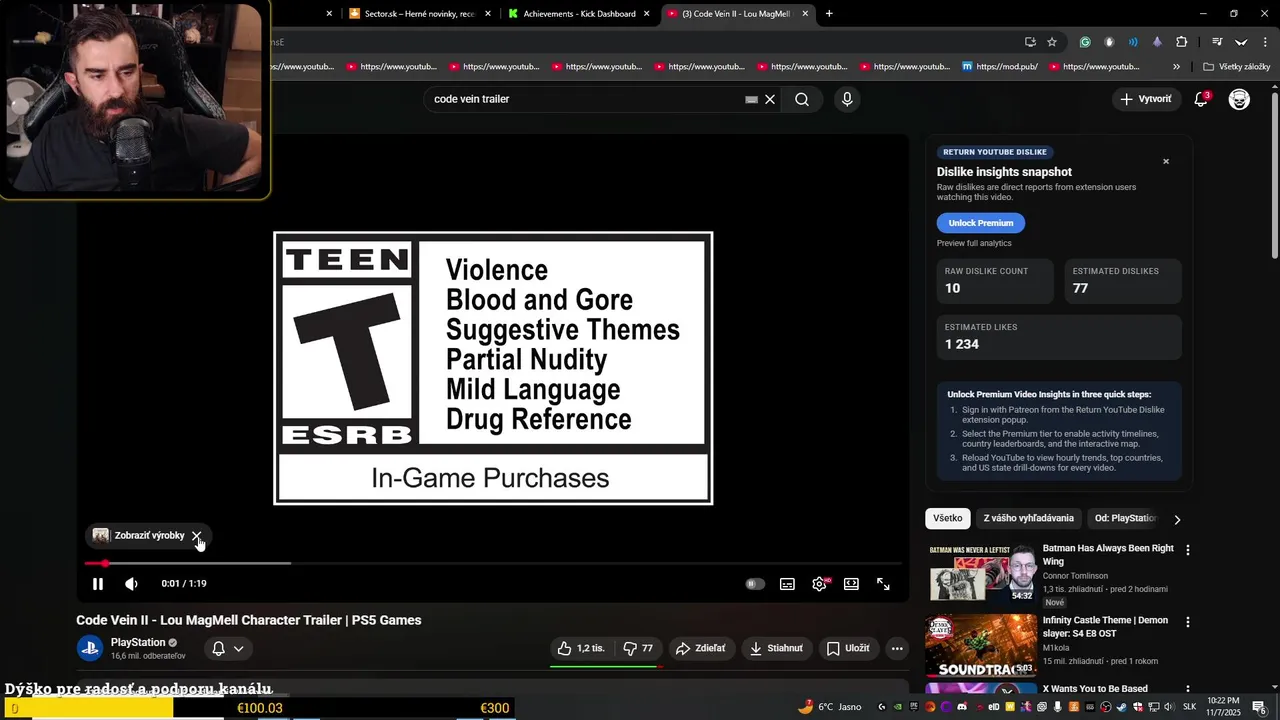
Task: Open options menu for Batman video
Action: click(x=1188, y=550)
